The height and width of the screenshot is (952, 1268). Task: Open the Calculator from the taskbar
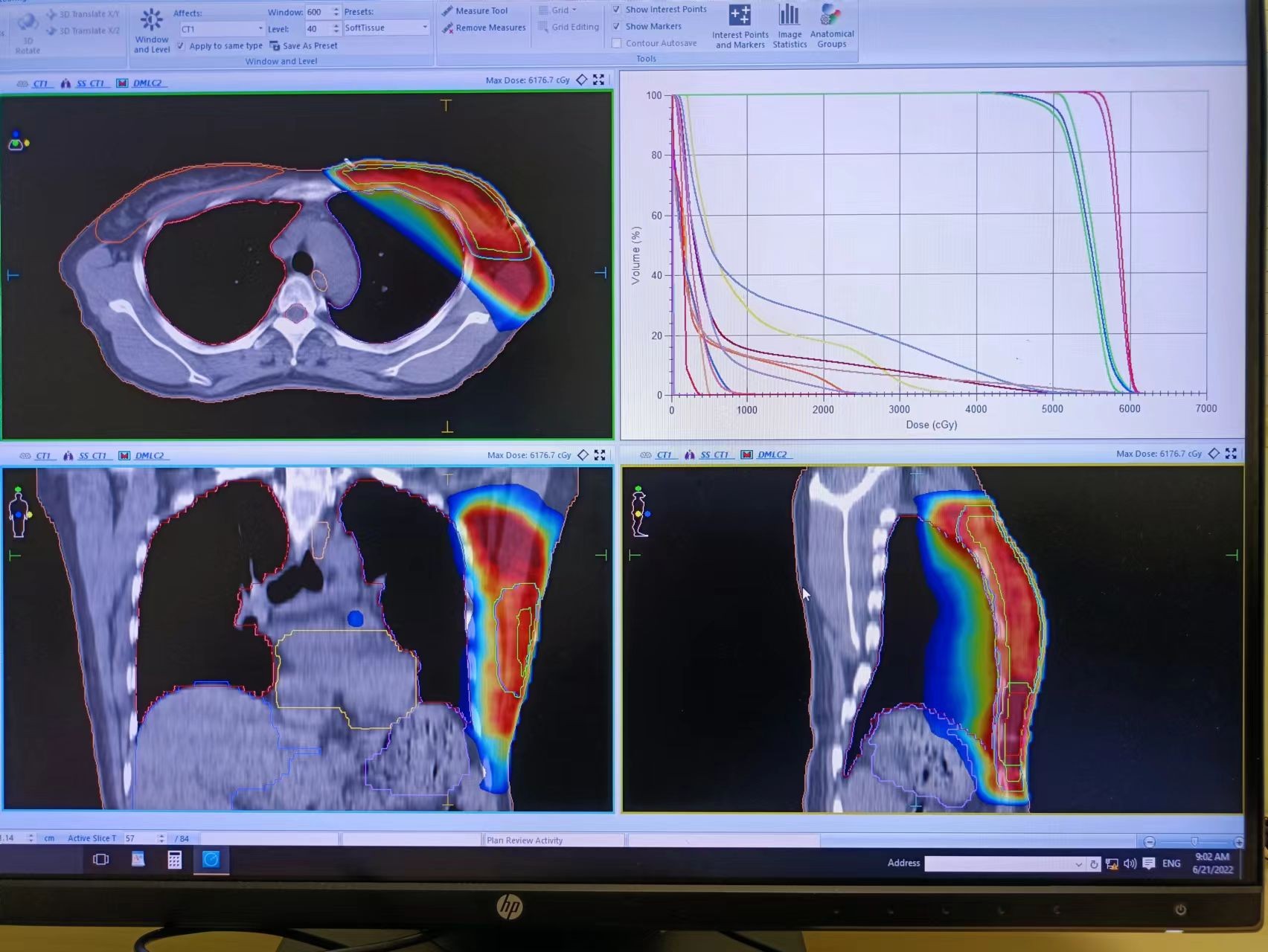174,860
